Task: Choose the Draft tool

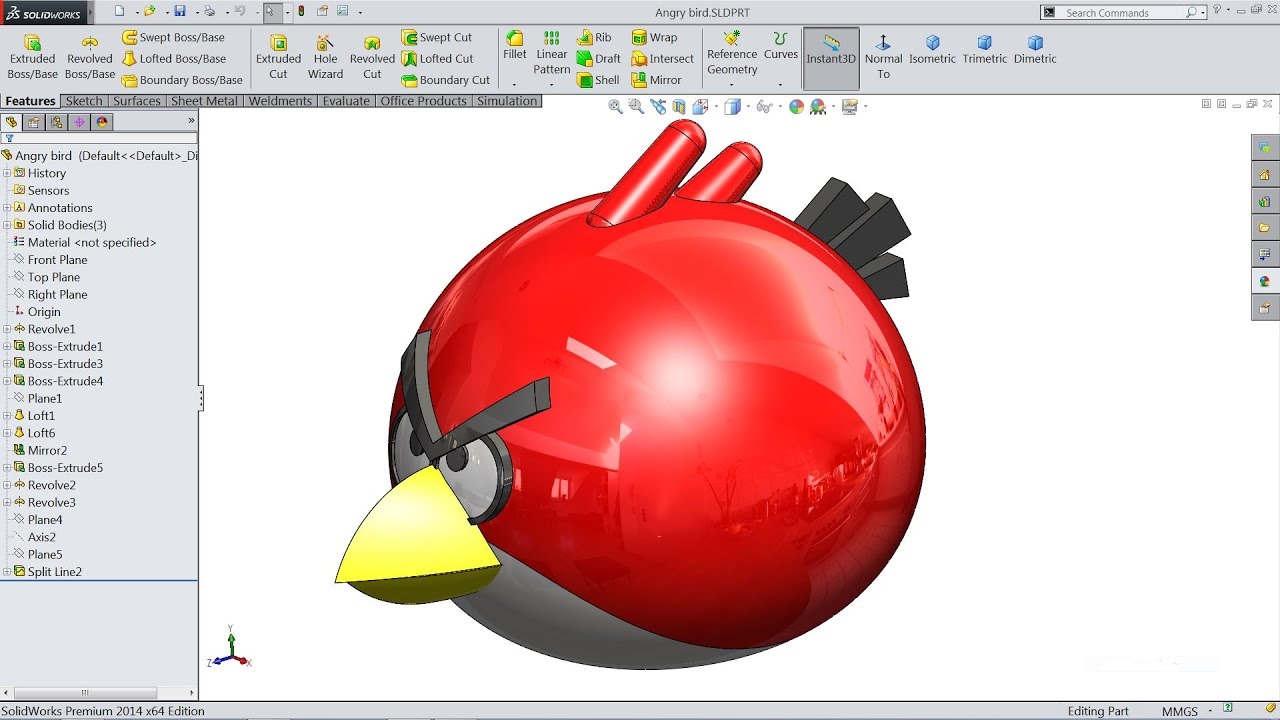Action: coord(599,58)
